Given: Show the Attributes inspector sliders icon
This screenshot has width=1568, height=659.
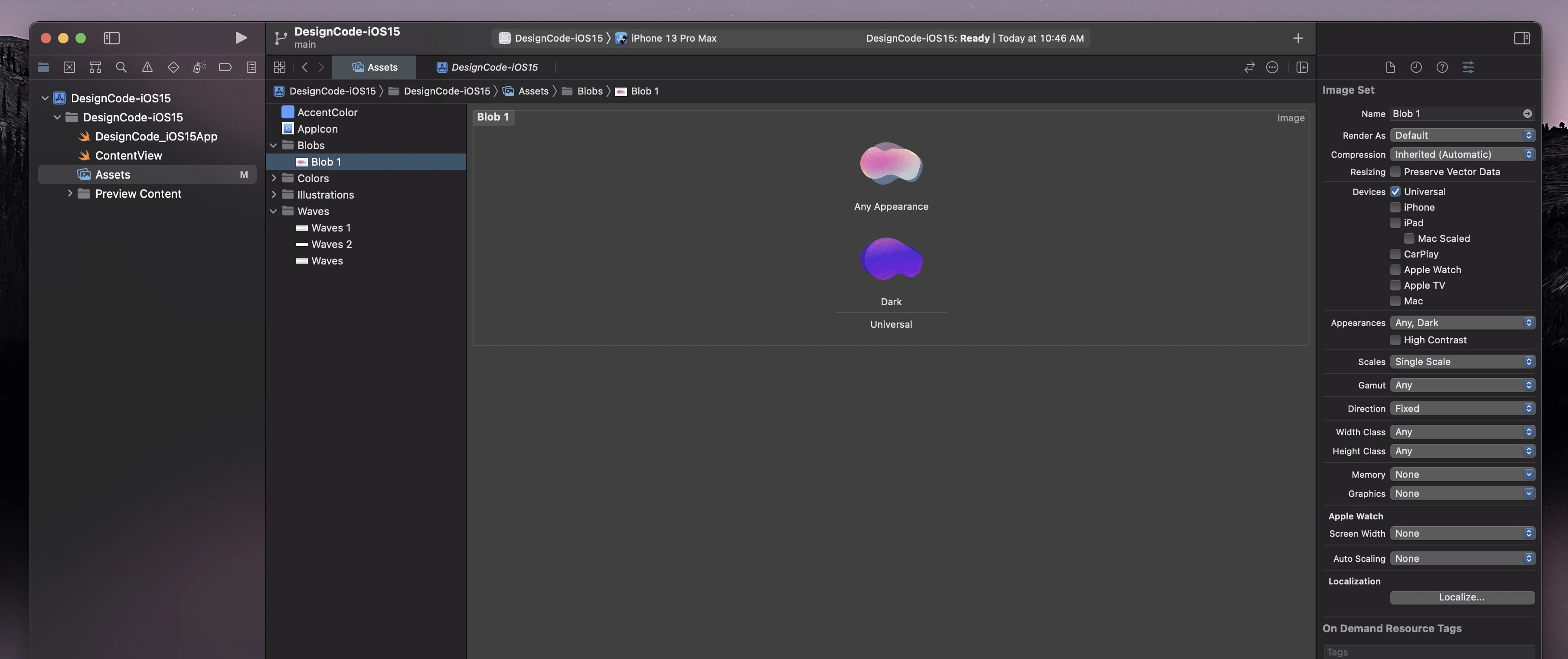Looking at the screenshot, I should (1469, 67).
